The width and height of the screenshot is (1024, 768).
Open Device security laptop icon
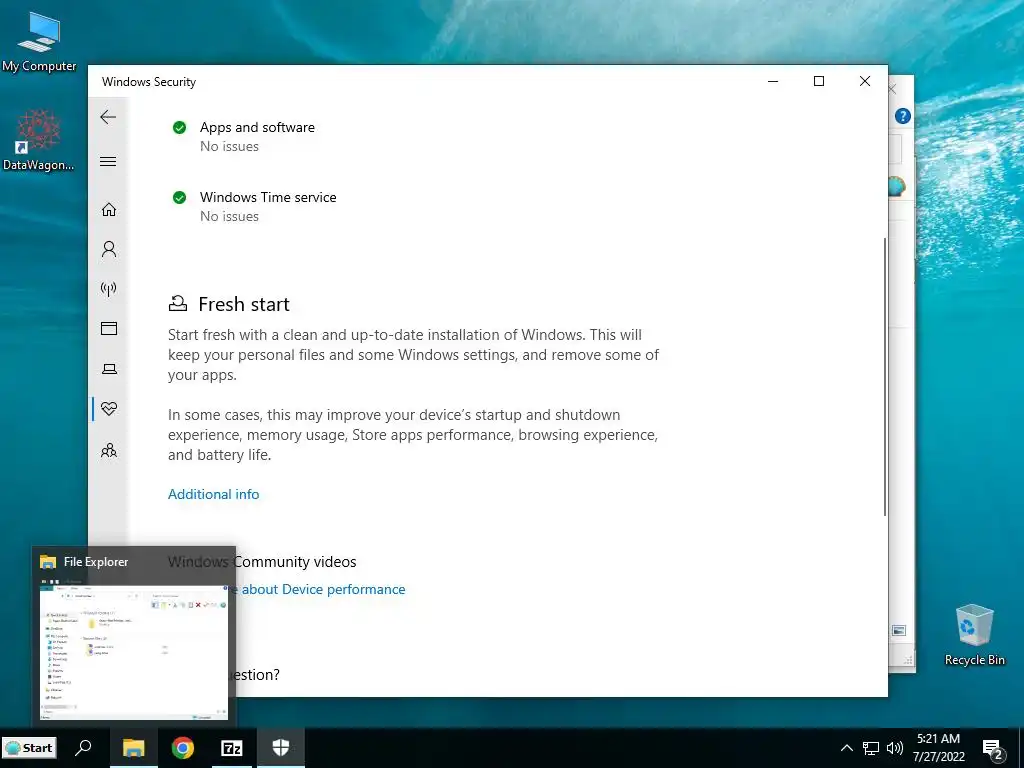[109, 369]
